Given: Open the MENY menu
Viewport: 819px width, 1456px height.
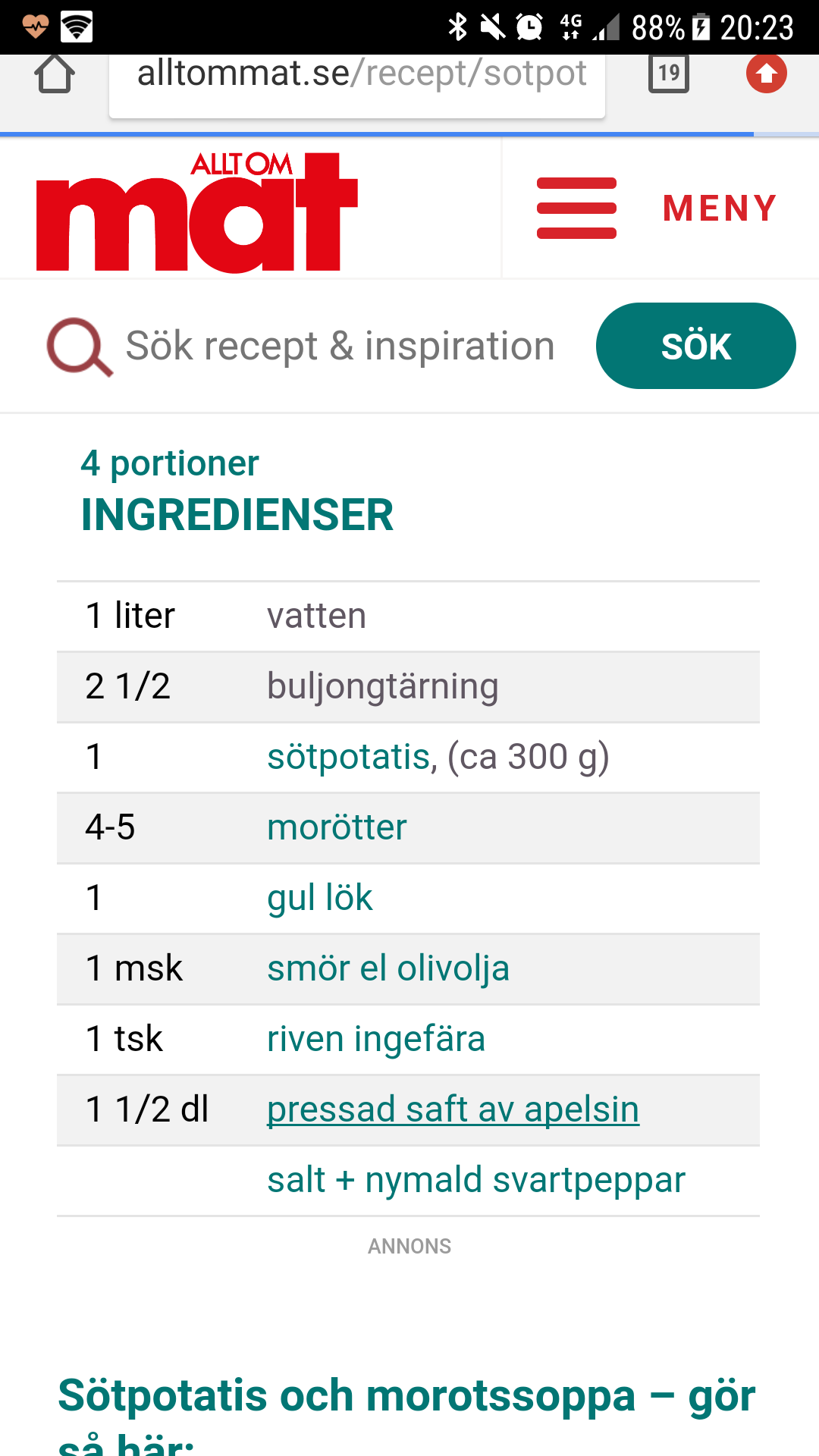Looking at the screenshot, I should click(720, 209).
